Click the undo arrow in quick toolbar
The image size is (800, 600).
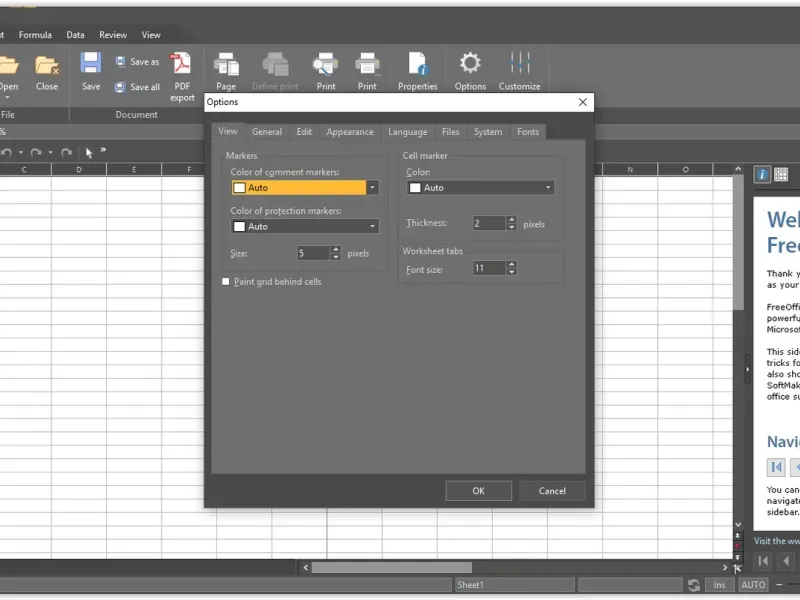[x=7, y=153]
